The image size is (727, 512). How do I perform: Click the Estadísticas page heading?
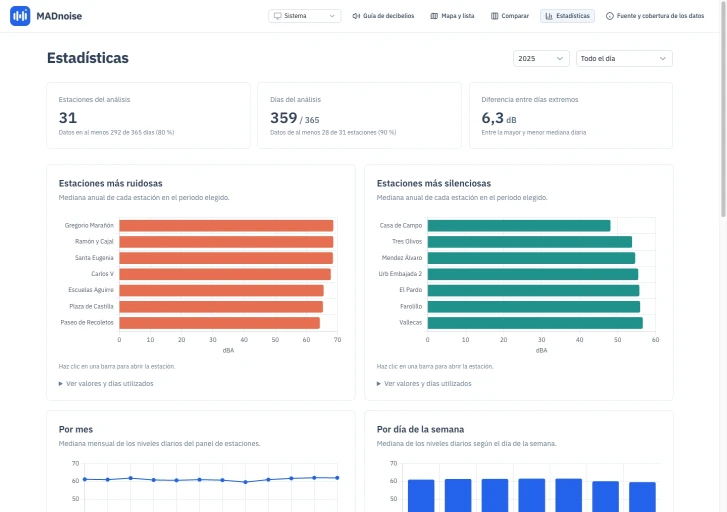tap(88, 58)
